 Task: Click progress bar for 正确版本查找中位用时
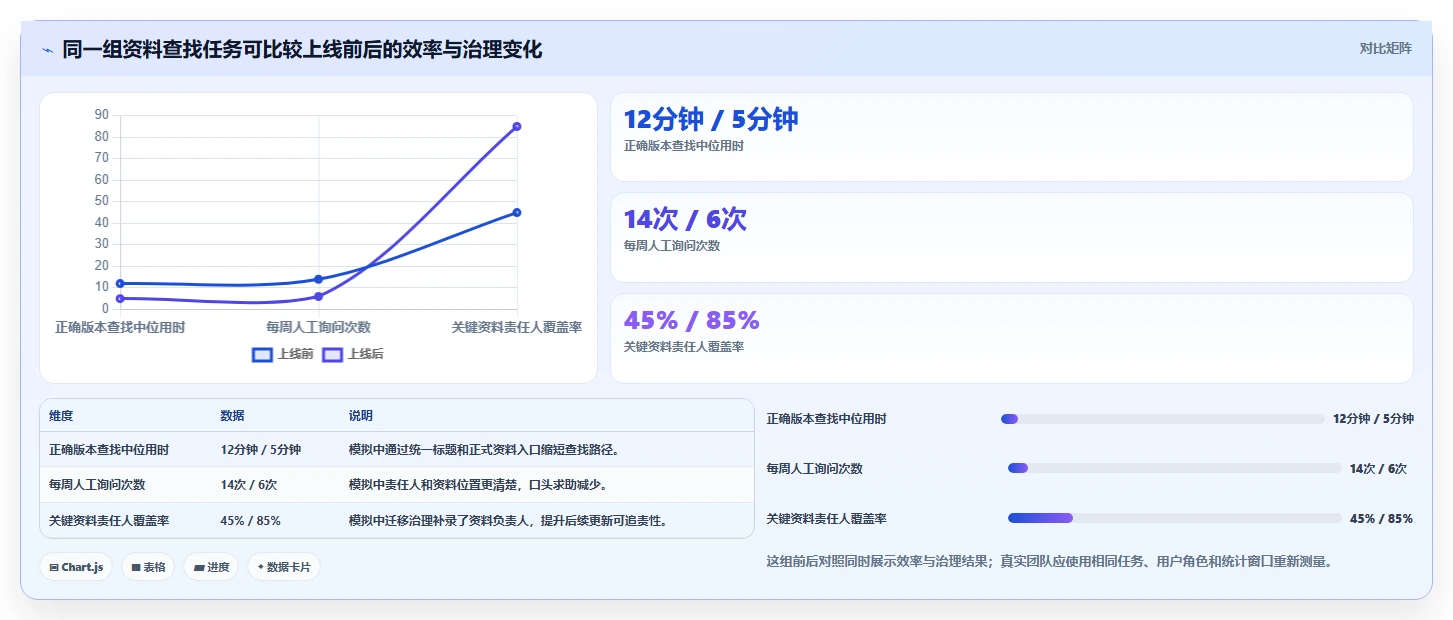coord(1161,419)
